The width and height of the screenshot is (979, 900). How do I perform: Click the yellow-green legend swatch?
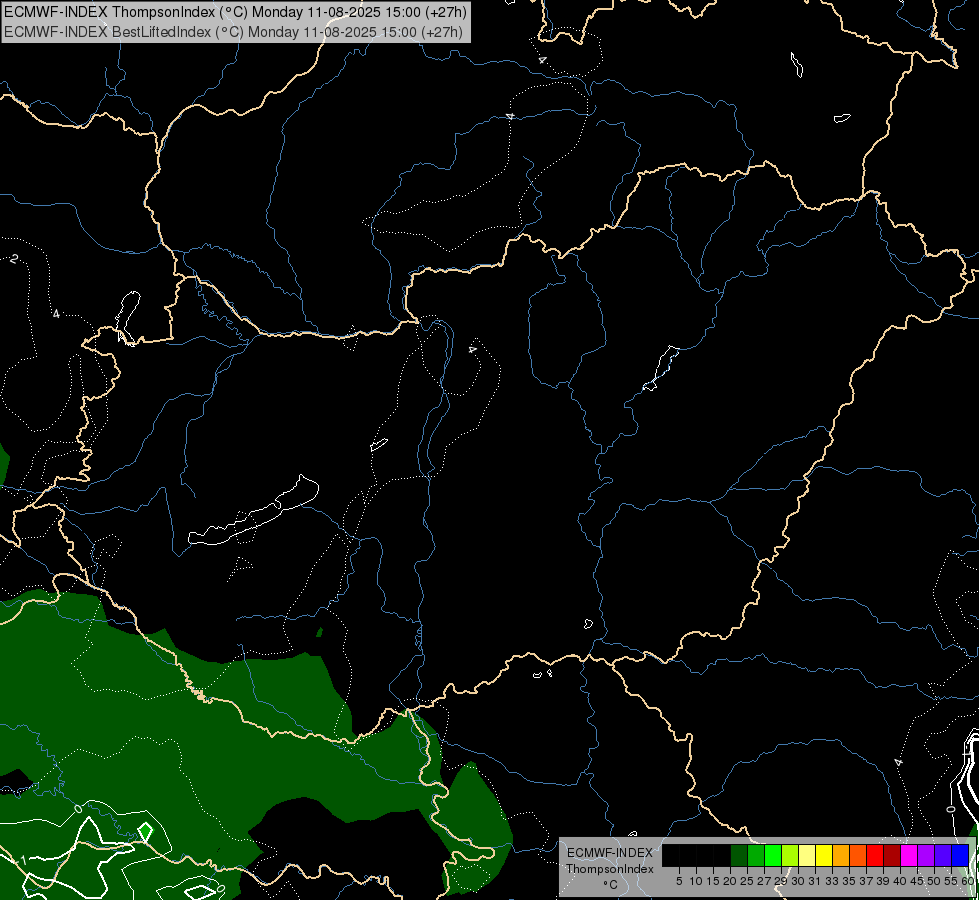(790, 856)
